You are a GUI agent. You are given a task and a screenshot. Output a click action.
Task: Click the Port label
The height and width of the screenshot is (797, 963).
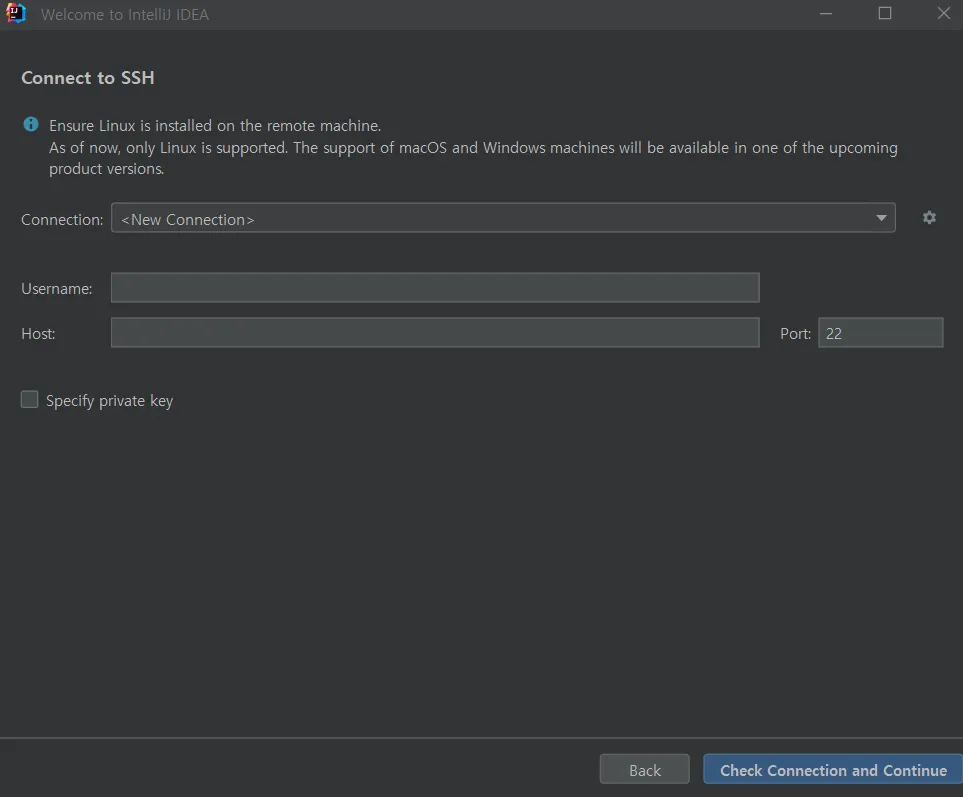pos(795,334)
